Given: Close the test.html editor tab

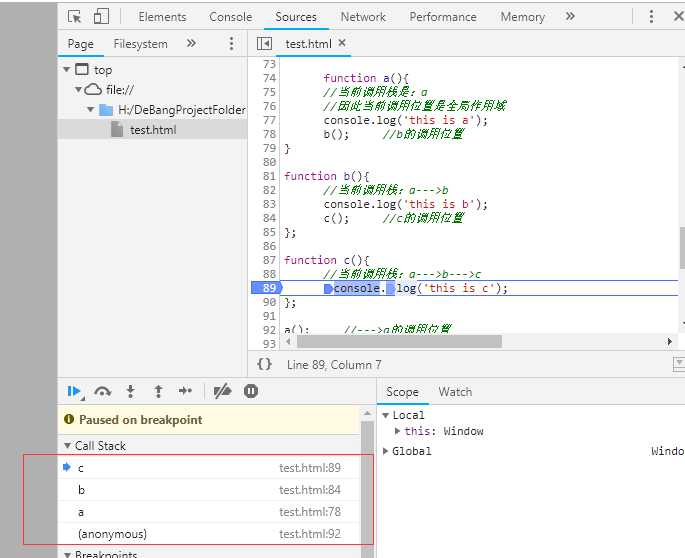Looking at the screenshot, I should 342,42.
